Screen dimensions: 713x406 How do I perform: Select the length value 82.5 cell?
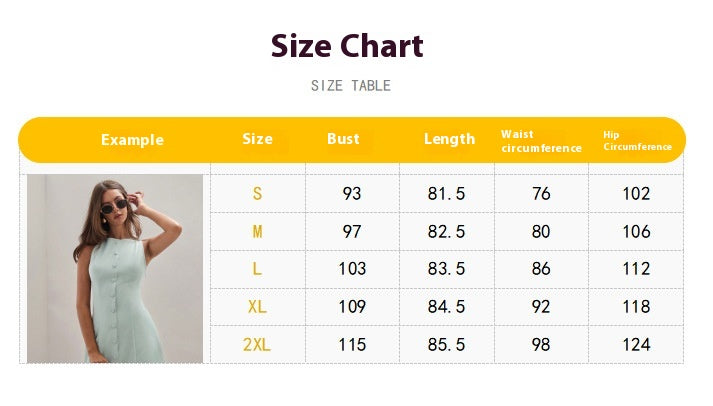[447, 232]
